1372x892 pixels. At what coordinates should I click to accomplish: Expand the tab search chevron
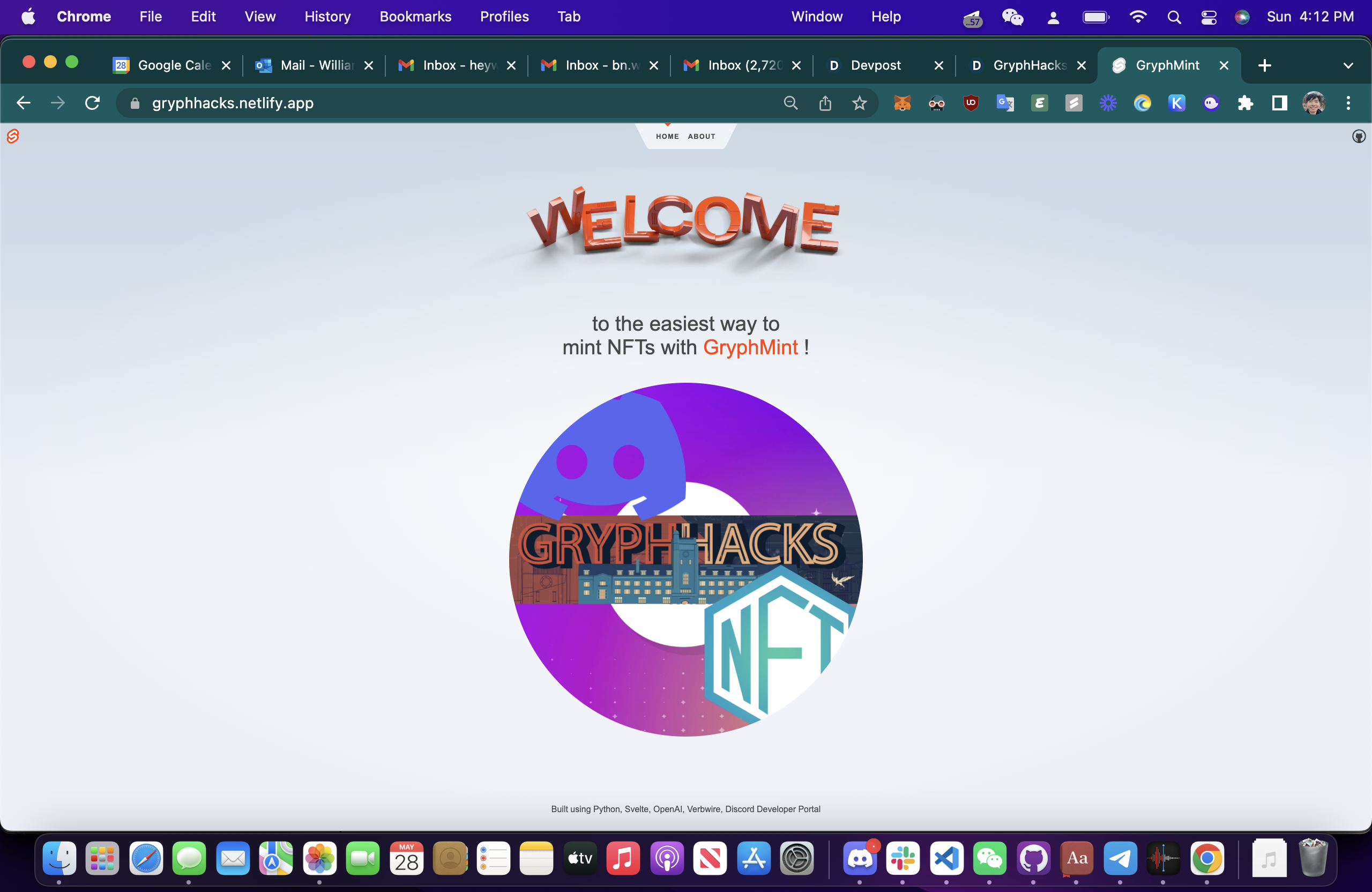click(1348, 65)
